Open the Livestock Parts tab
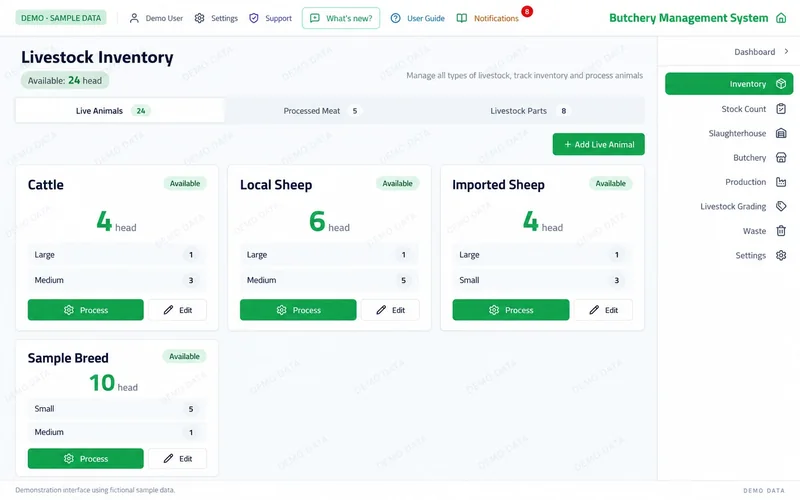This screenshot has width=800, height=500. 530,111
